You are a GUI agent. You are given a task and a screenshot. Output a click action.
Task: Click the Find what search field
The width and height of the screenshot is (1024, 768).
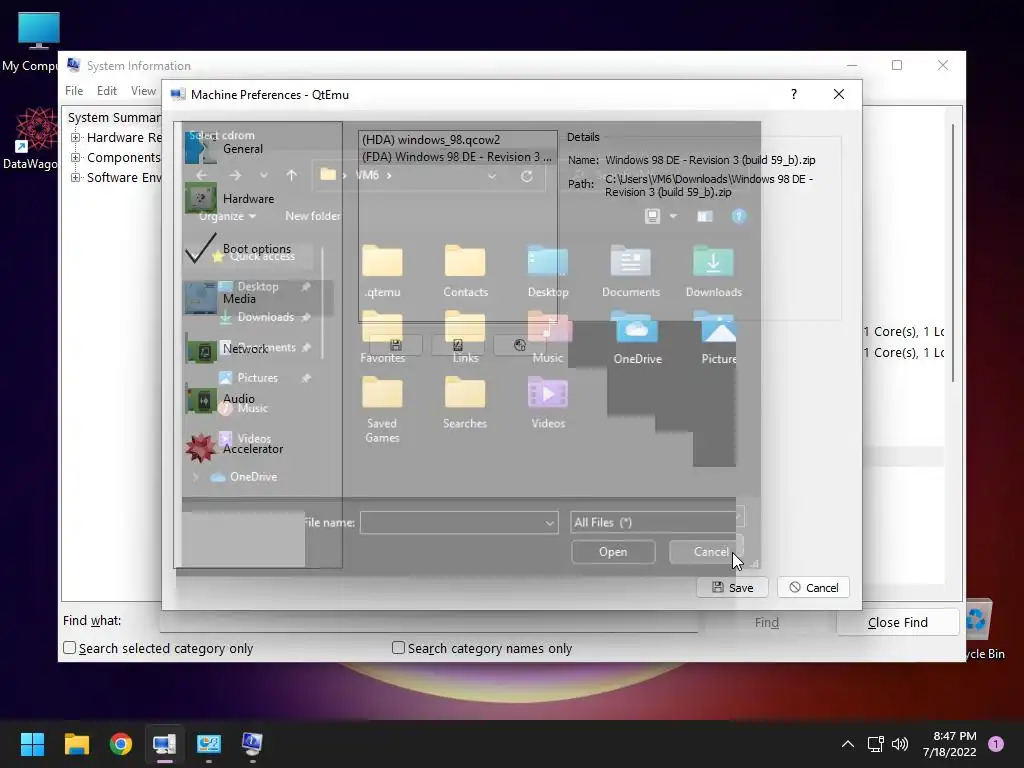coord(428,621)
